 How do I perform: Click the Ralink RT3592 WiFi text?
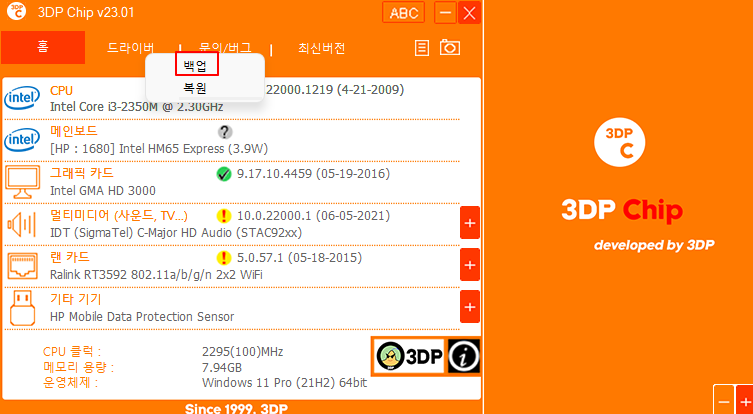point(156,275)
